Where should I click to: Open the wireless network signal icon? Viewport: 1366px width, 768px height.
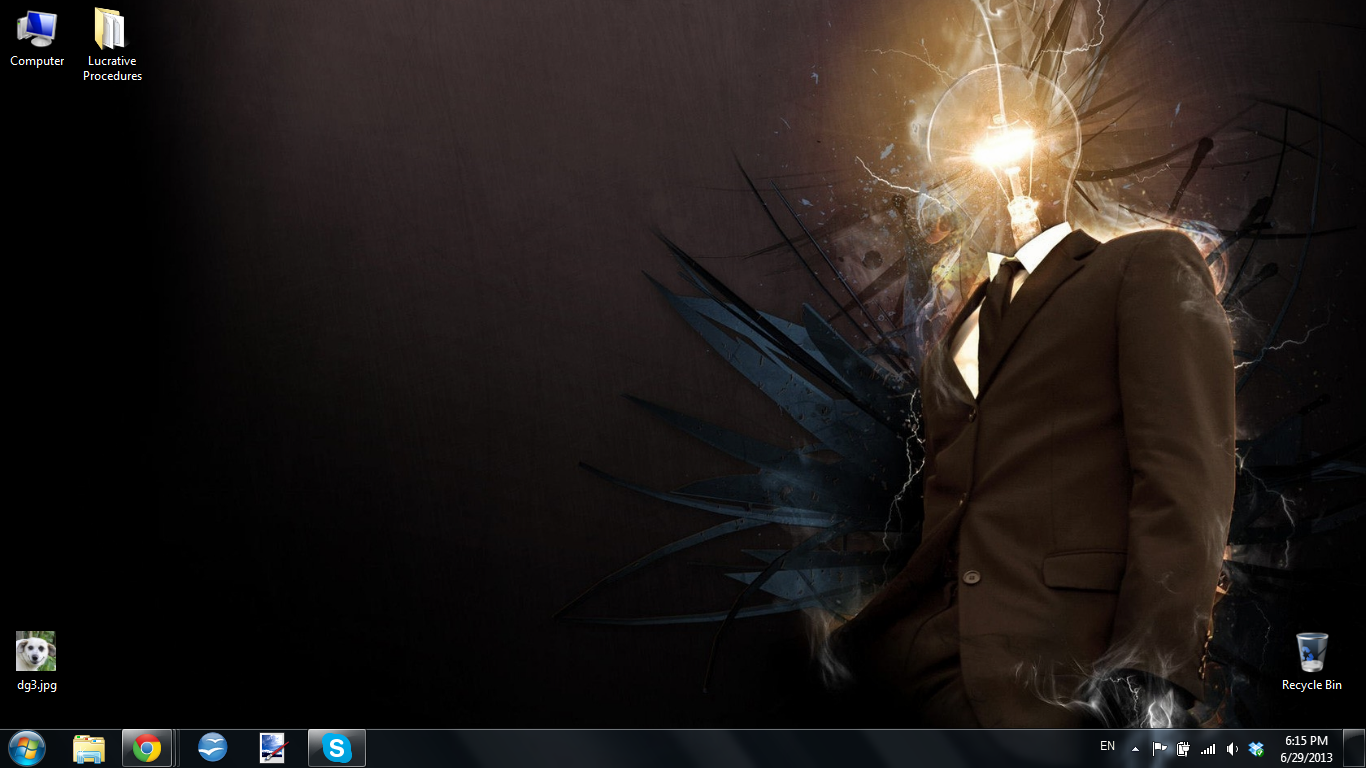coord(1208,749)
